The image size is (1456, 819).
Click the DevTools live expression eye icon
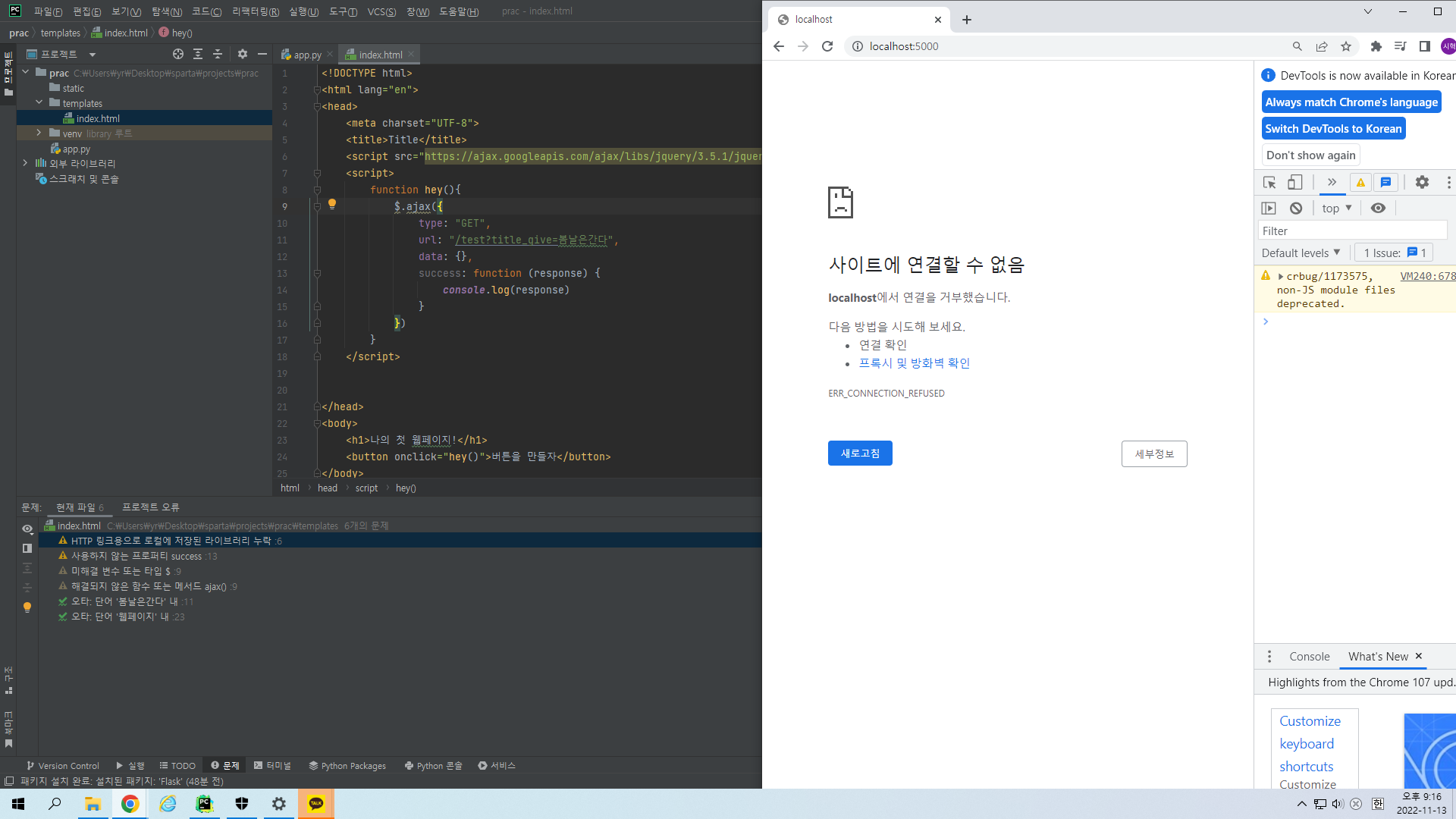point(1378,208)
